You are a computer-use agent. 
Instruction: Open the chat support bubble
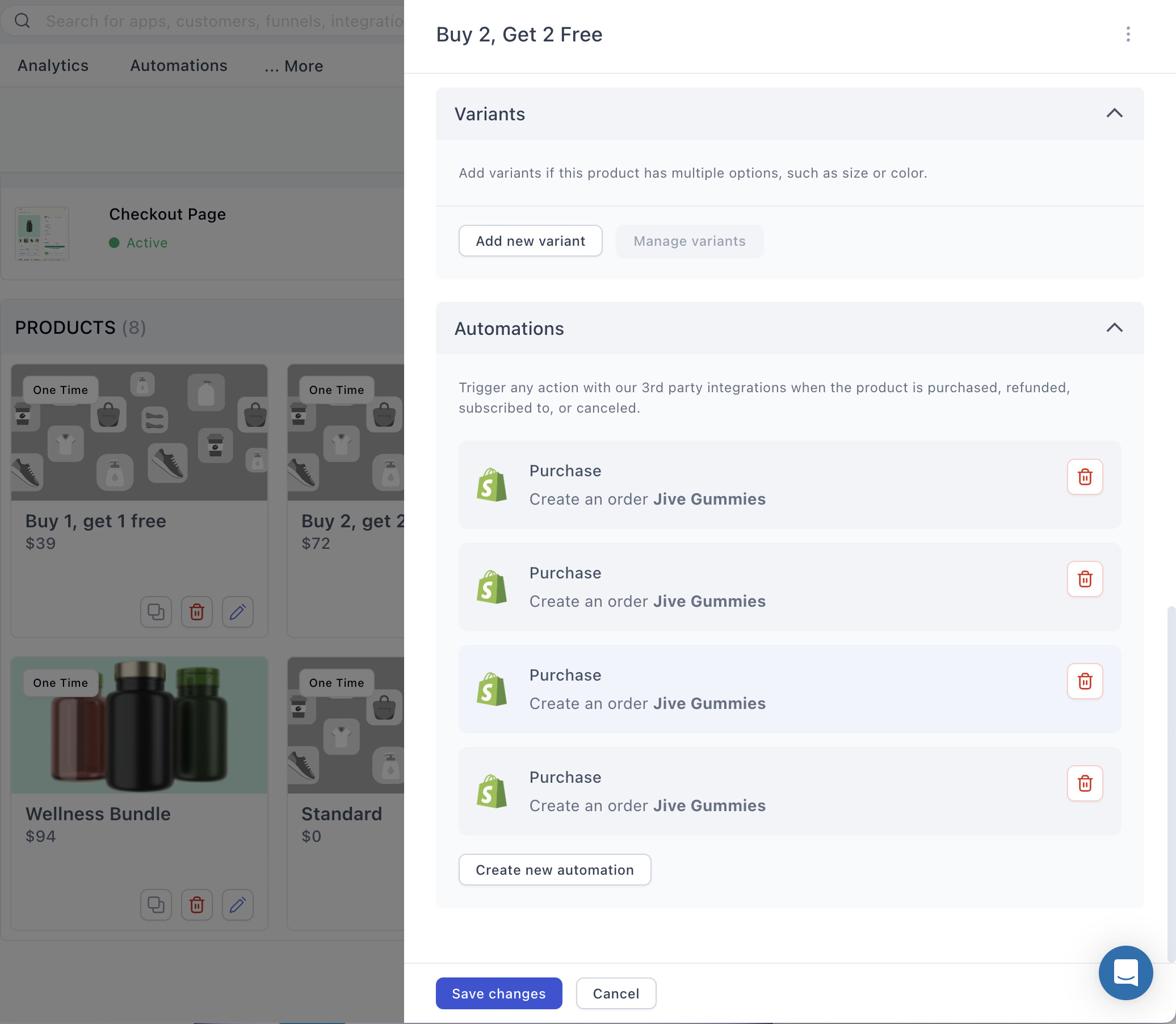1124,972
